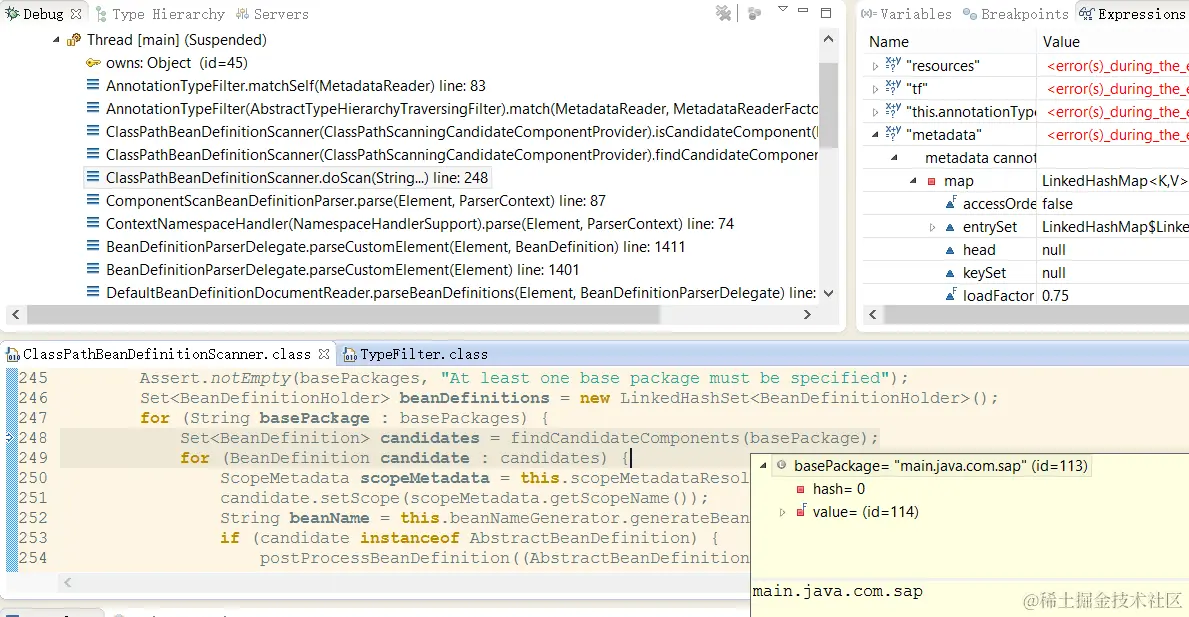Click Debug view horizontal scroll right arrow
This screenshot has width=1189, height=617.
coord(807,314)
